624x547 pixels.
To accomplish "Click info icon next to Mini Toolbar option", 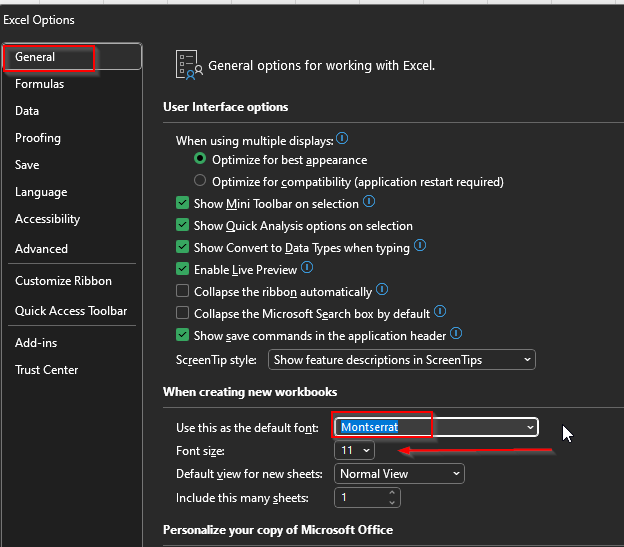I will (341, 203).
